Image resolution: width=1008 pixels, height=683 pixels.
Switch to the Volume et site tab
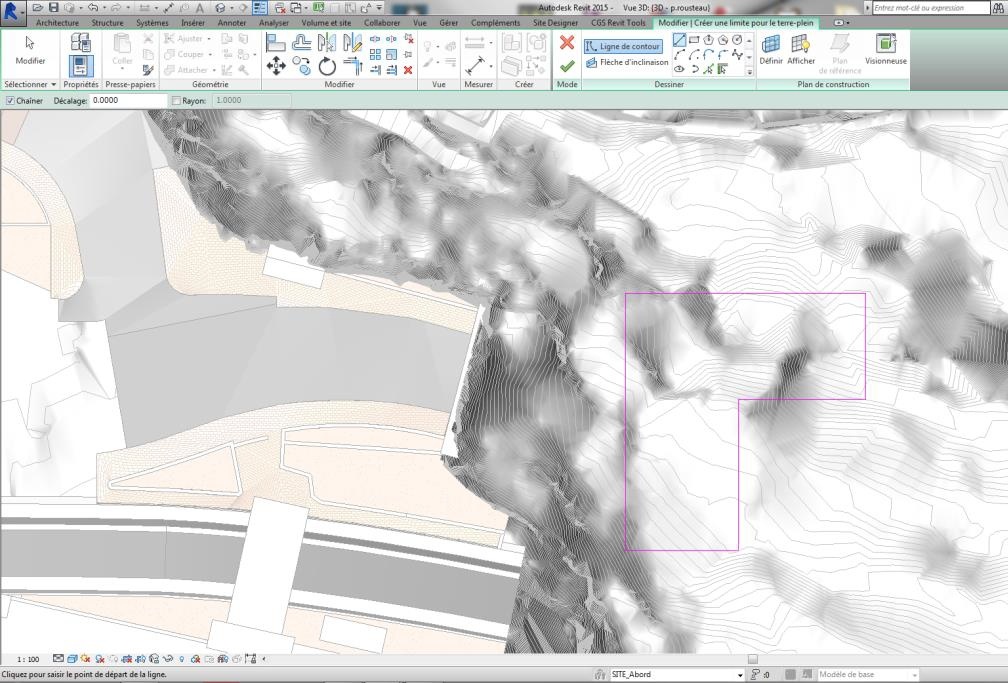pos(327,22)
